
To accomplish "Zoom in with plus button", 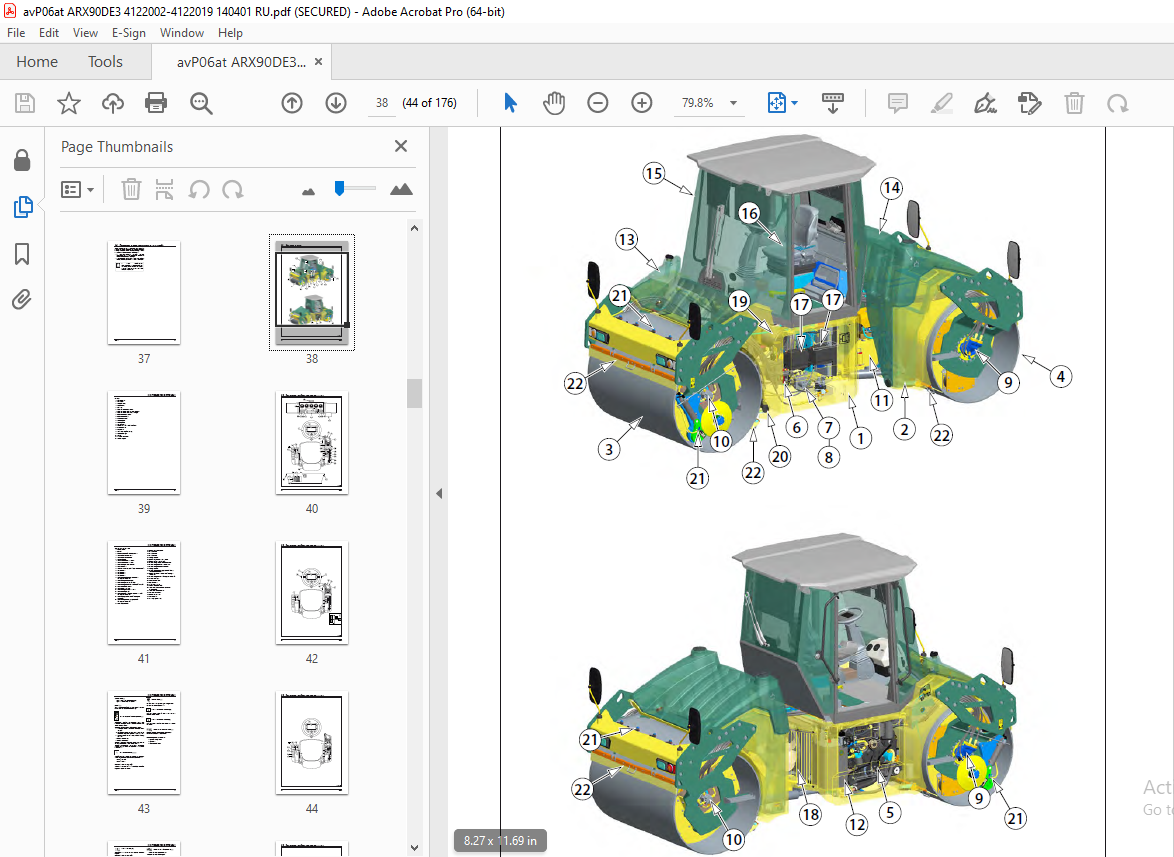I will pyautogui.click(x=642, y=103).
